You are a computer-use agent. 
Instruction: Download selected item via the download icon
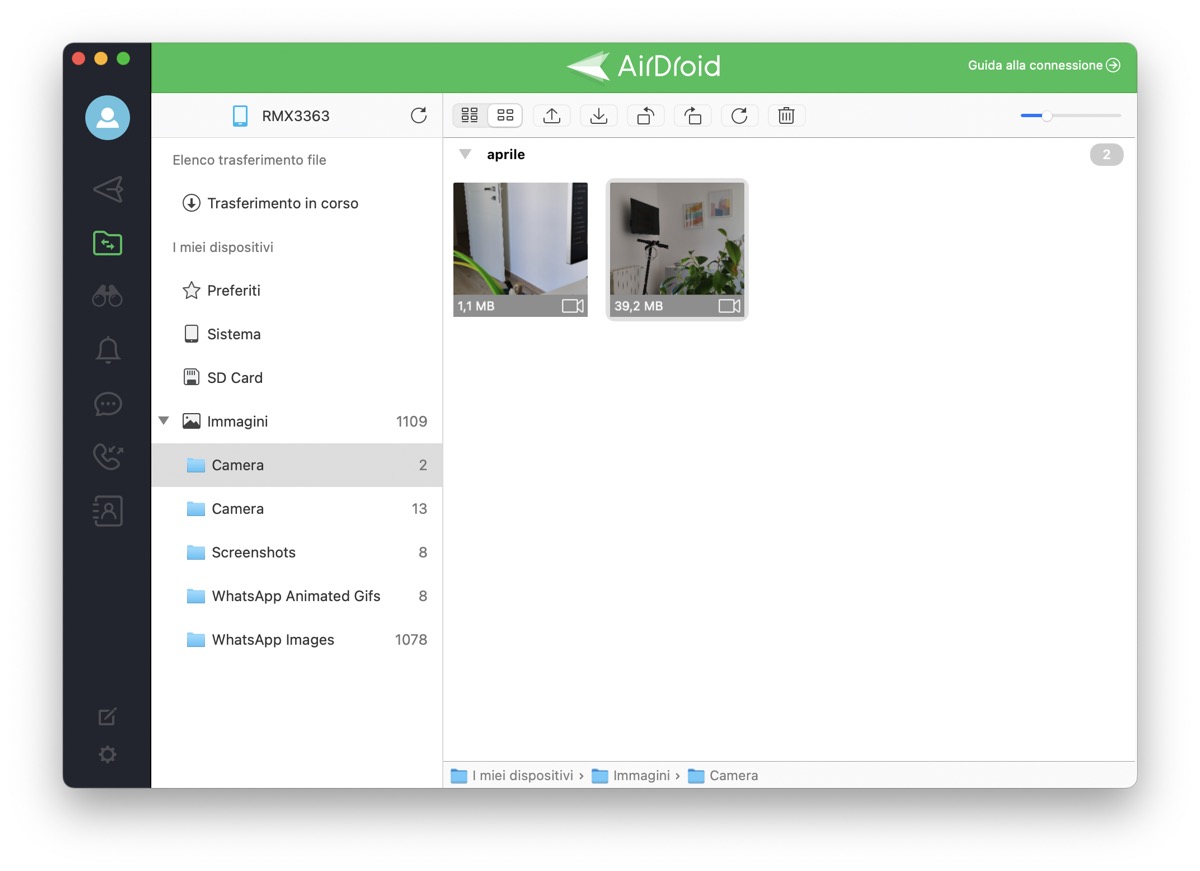click(x=598, y=115)
